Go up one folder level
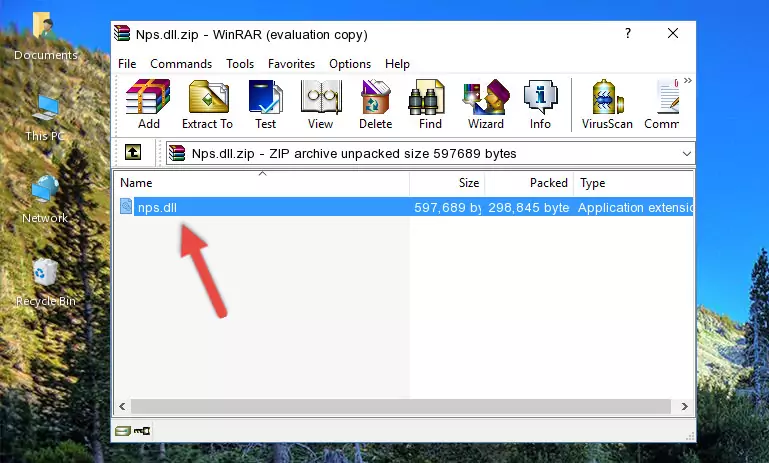 point(133,153)
